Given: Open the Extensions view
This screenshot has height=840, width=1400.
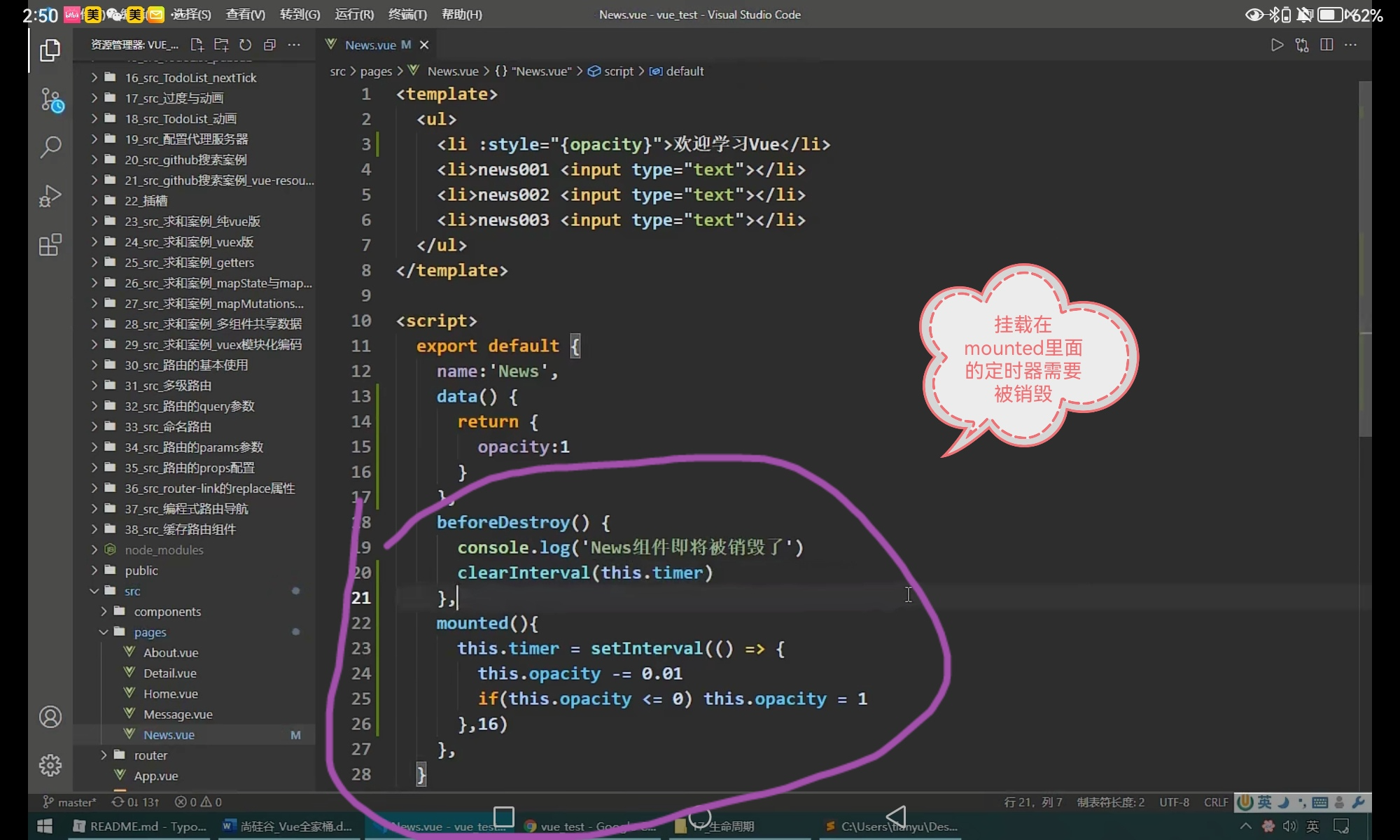Looking at the screenshot, I should 50,245.
